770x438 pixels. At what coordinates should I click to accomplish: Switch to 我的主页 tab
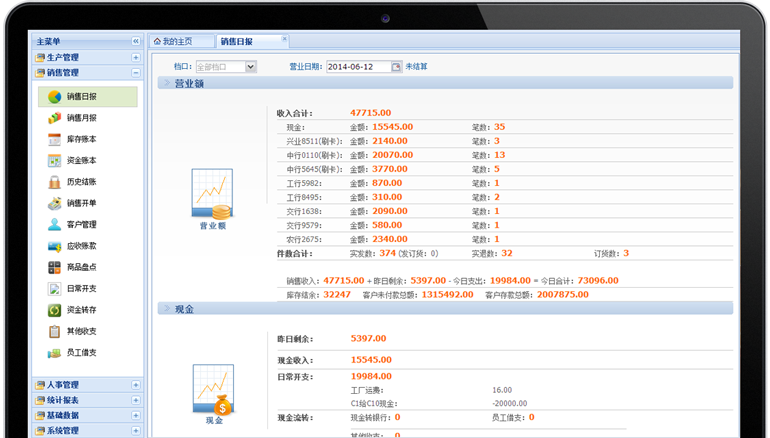(x=182, y=42)
